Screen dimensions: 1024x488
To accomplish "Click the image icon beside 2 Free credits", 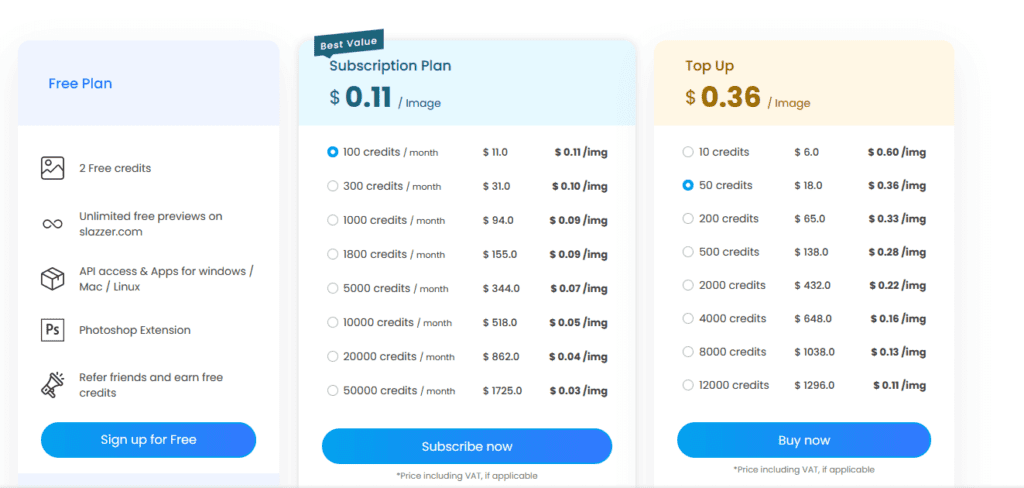I will click(x=53, y=168).
